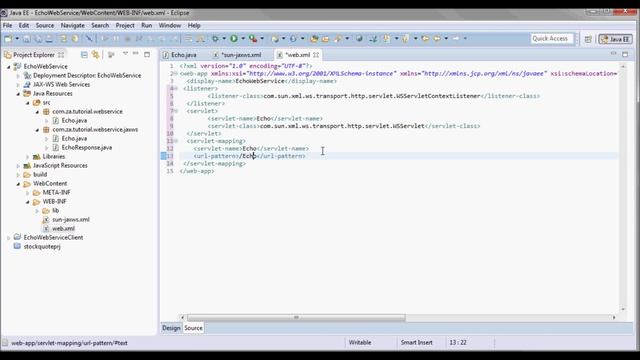Open the web browser globe icon
Screen dimensions: 640x360
[359, 39]
